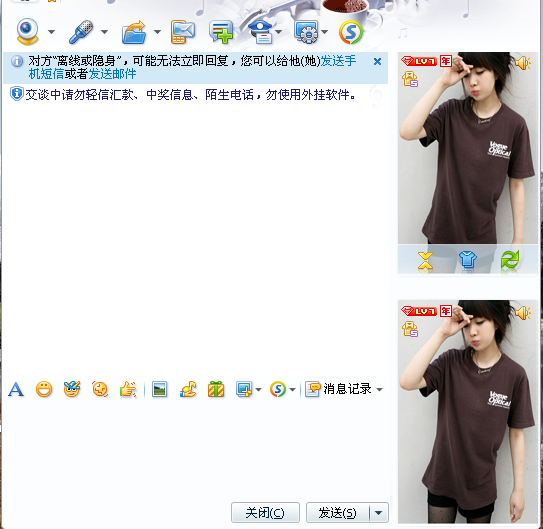Open the emoticon smiley picker
The height and width of the screenshot is (529, 543).
[44, 389]
